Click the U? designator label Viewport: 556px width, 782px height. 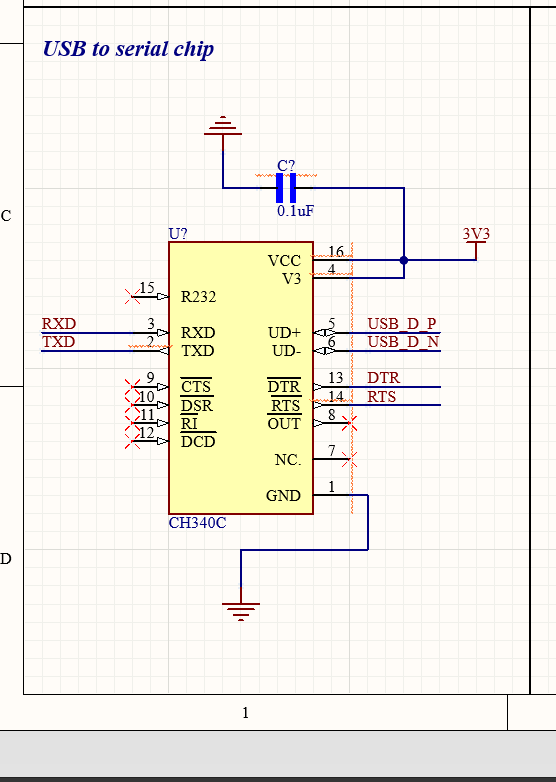click(x=178, y=234)
